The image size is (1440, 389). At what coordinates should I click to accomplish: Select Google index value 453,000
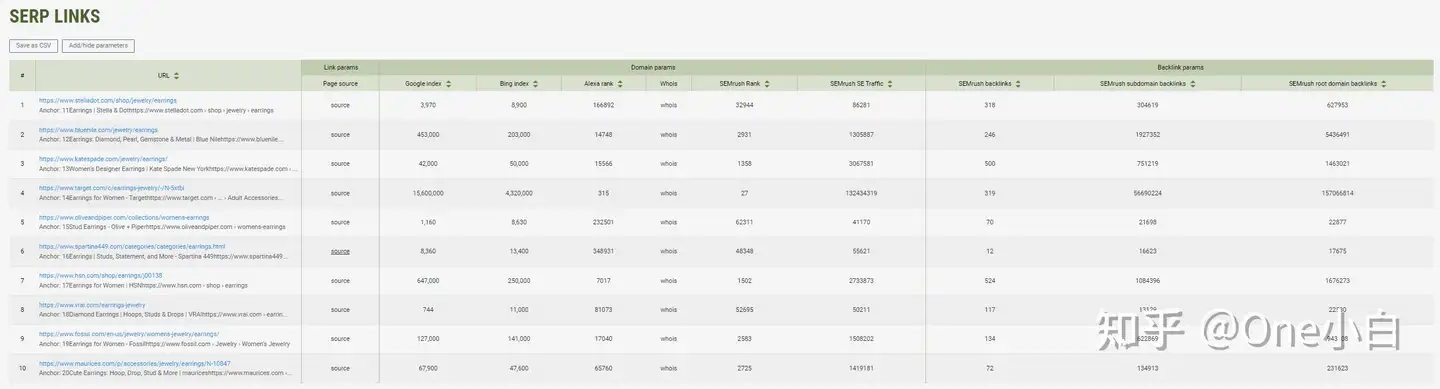point(428,134)
